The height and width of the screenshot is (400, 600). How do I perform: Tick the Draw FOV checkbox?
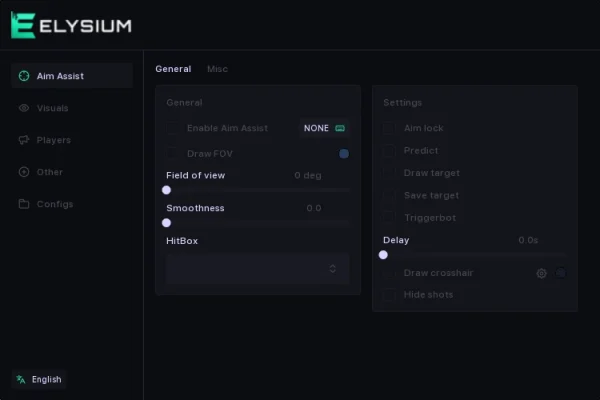(172, 153)
